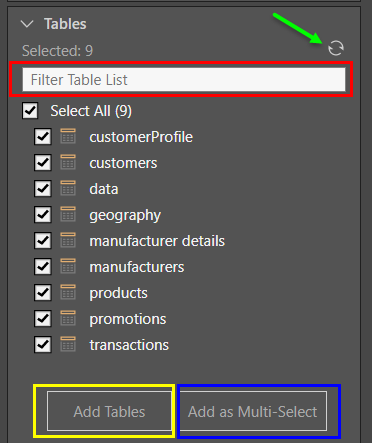This screenshot has width=372, height=443.
Task: Collapse the Tables section chevron
Action: point(27,24)
